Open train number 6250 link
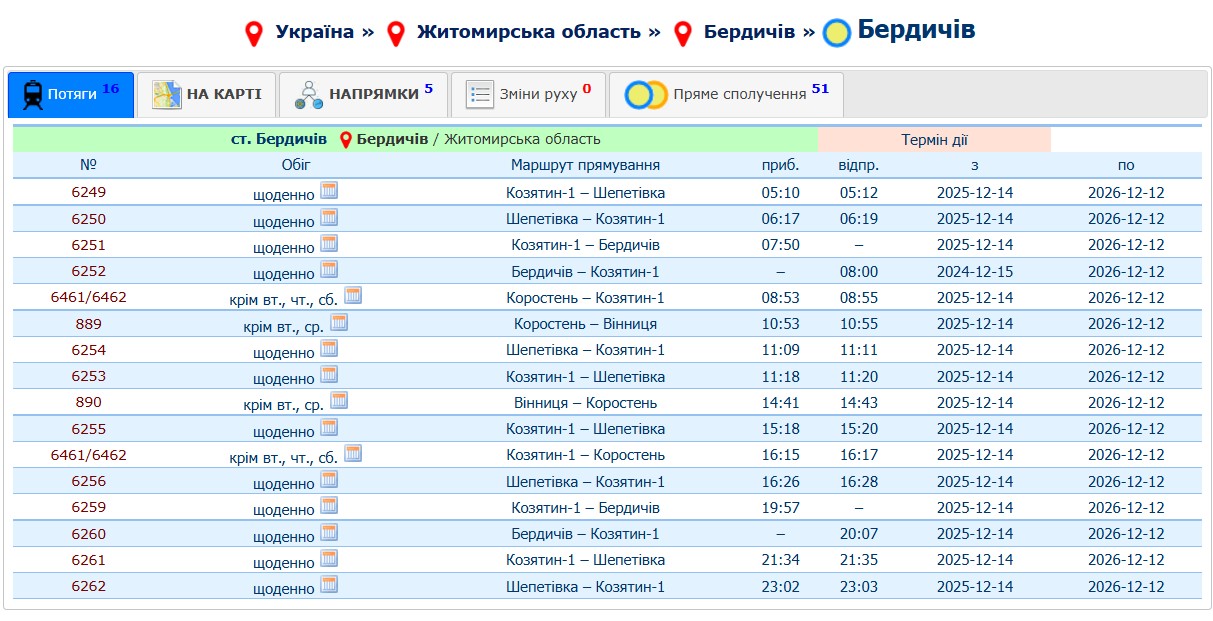 click(x=88, y=219)
